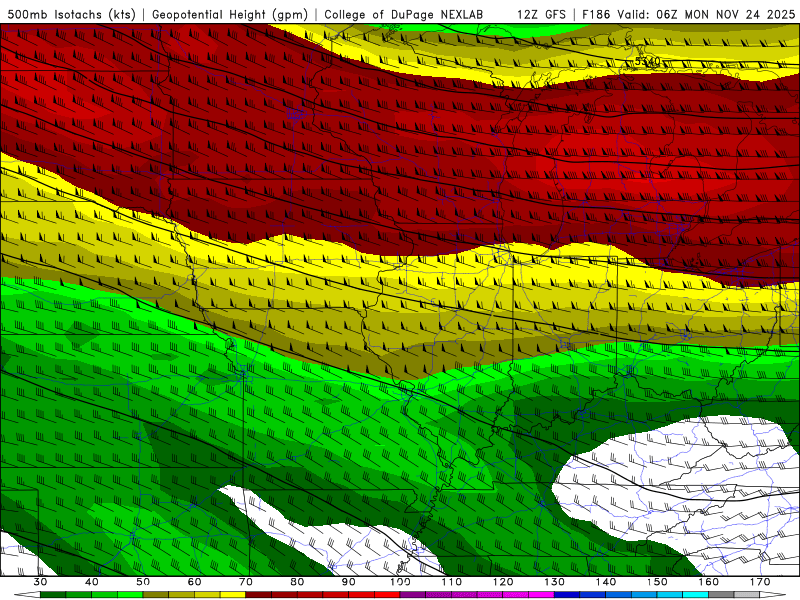Screen dimensions: 800x600
Task: Click the '150' value on the color scale
Action: pos(658,582)
